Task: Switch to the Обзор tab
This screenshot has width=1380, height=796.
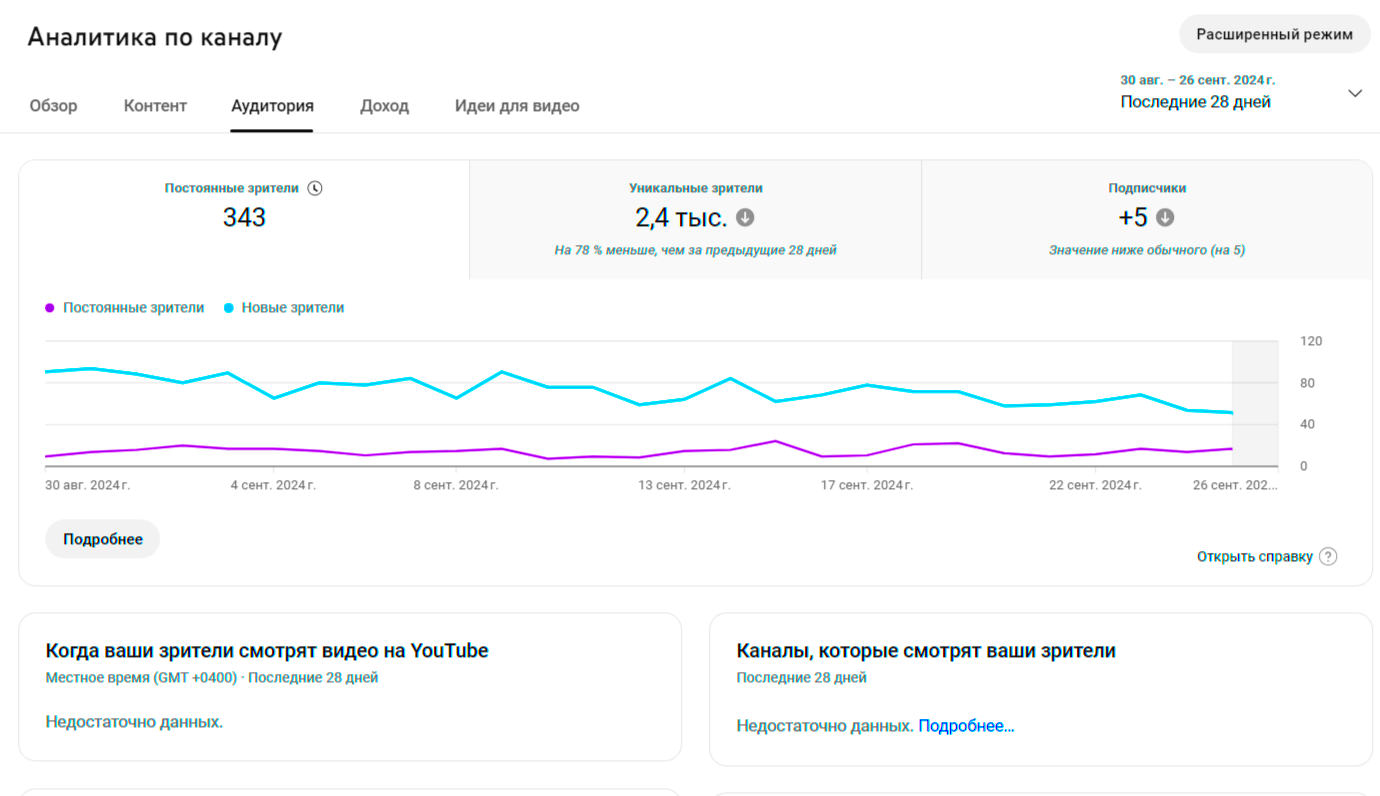Action: tap(53, 106)
